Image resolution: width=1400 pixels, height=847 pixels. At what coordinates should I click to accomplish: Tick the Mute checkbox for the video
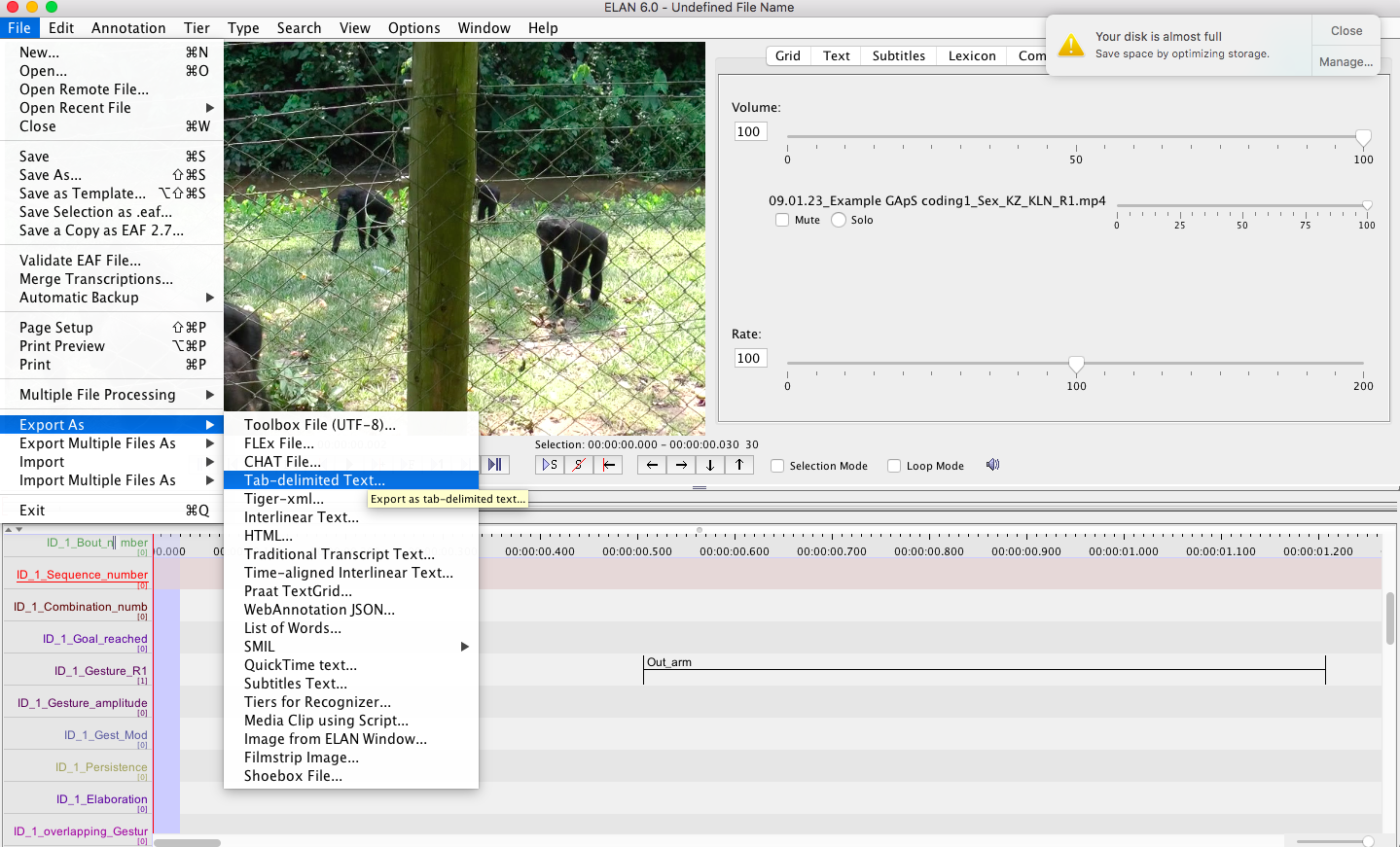782,220
